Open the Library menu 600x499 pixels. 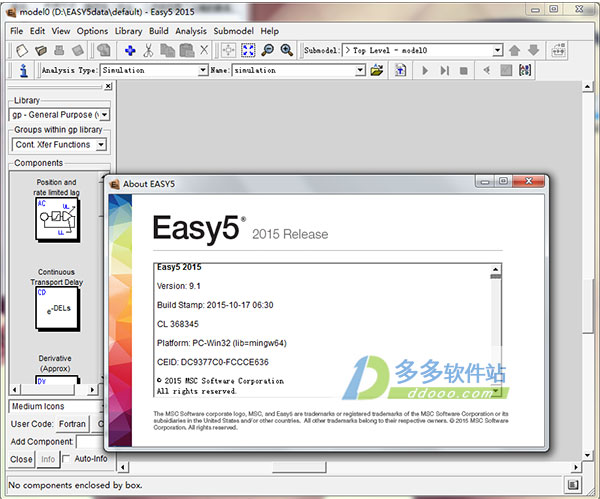point(128,31)
